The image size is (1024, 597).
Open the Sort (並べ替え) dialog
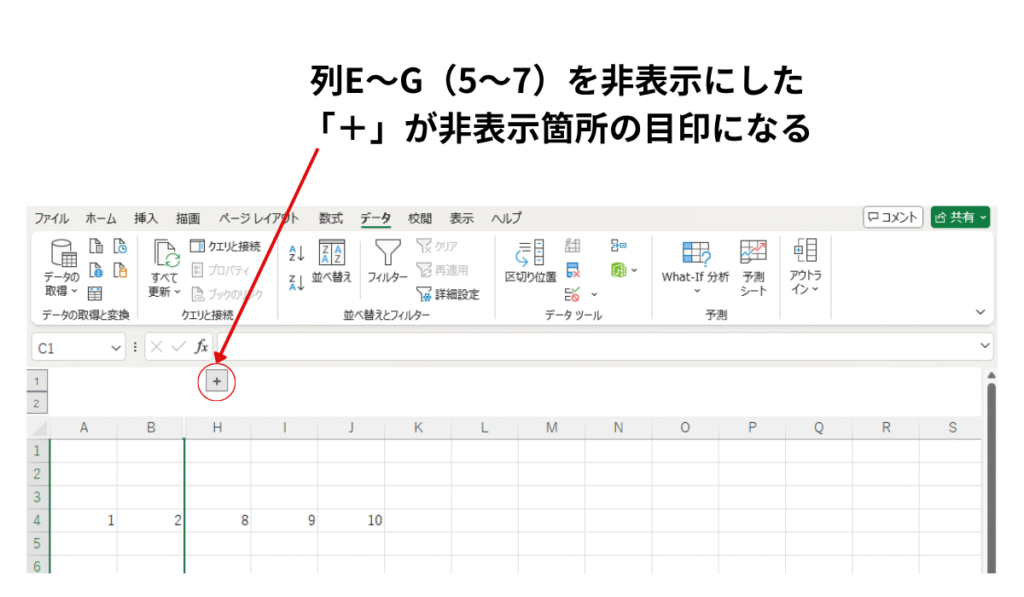(x=332, y=262)
